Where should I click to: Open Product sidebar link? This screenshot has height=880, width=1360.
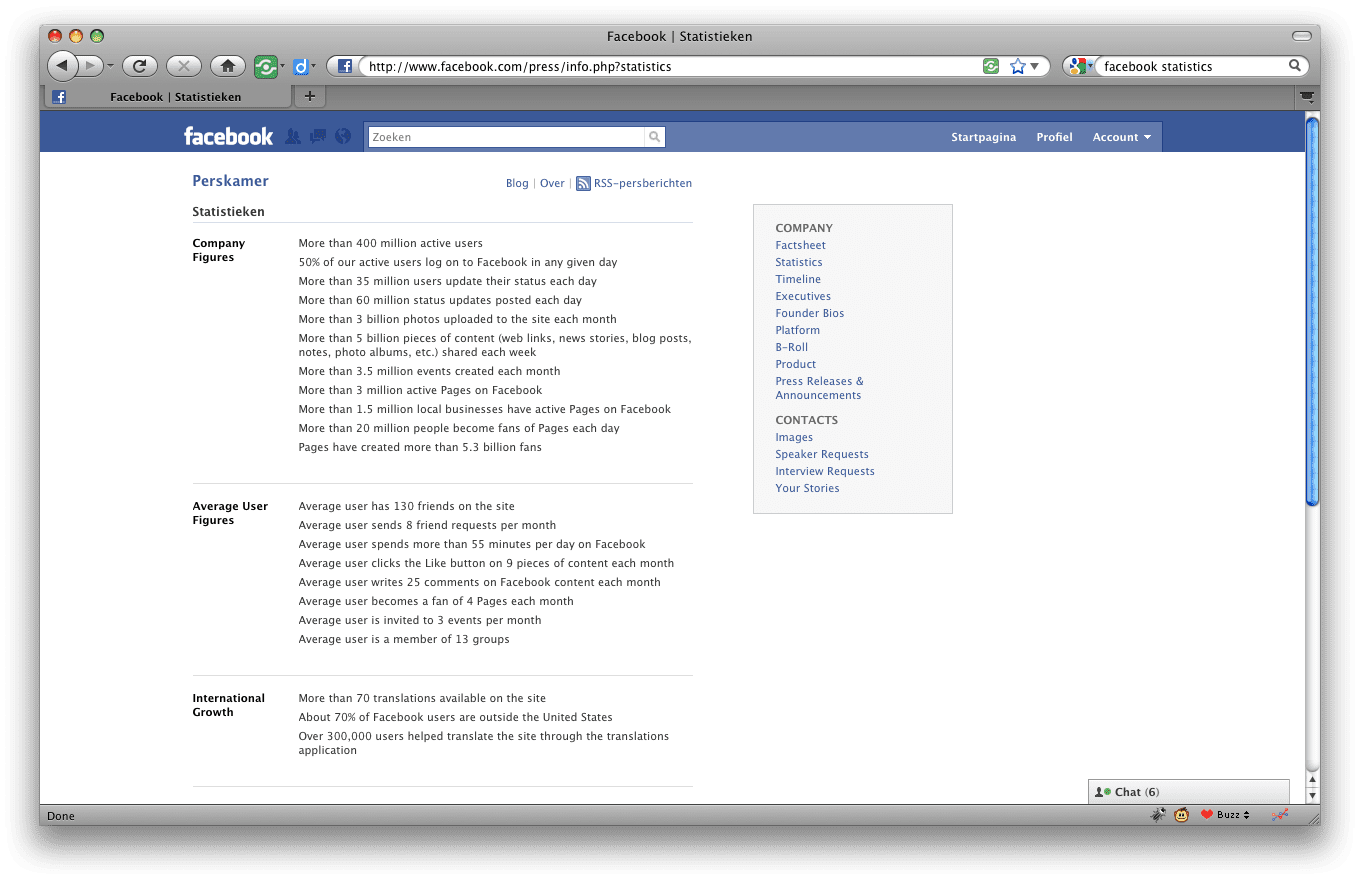(x=795, y=364)
